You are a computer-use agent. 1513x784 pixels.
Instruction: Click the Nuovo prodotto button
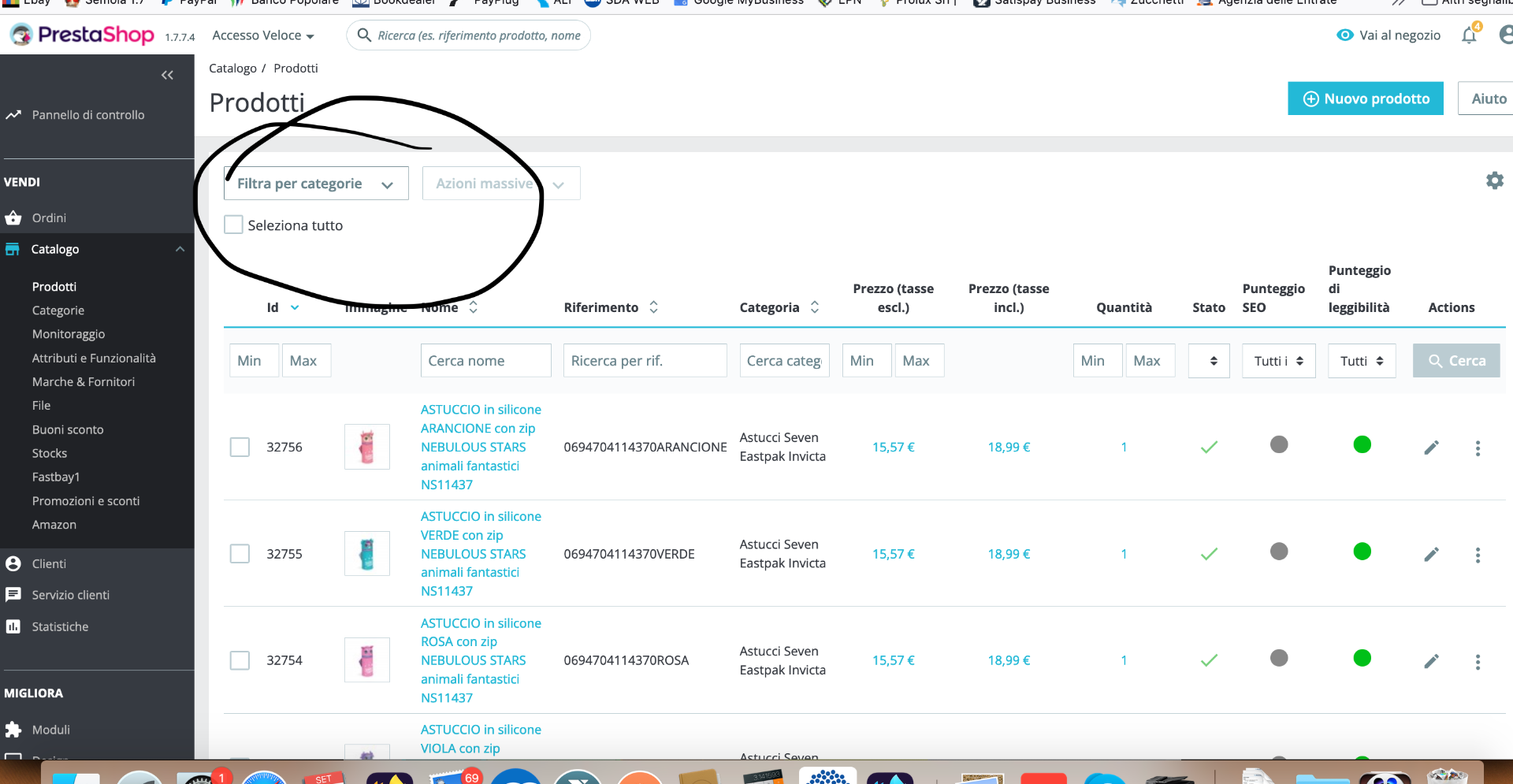tap(1365, 98)
